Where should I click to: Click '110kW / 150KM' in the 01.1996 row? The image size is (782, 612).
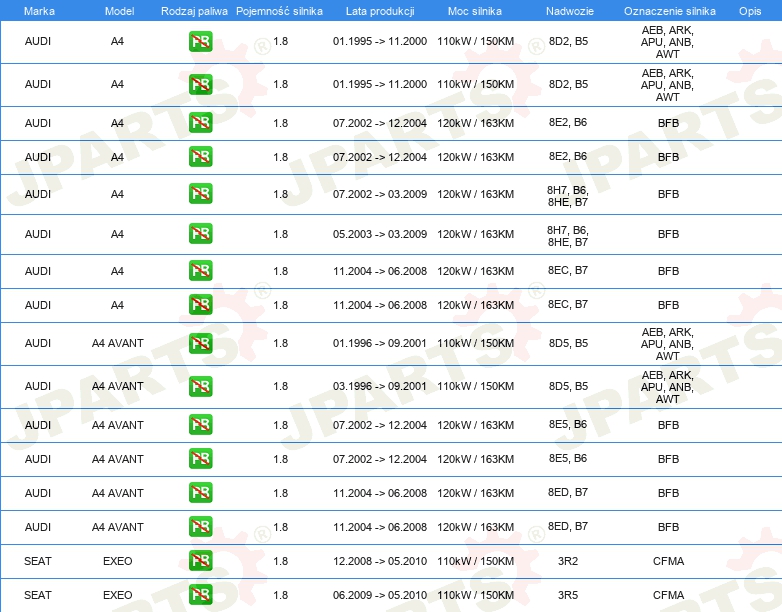click(x=476, y=343)
